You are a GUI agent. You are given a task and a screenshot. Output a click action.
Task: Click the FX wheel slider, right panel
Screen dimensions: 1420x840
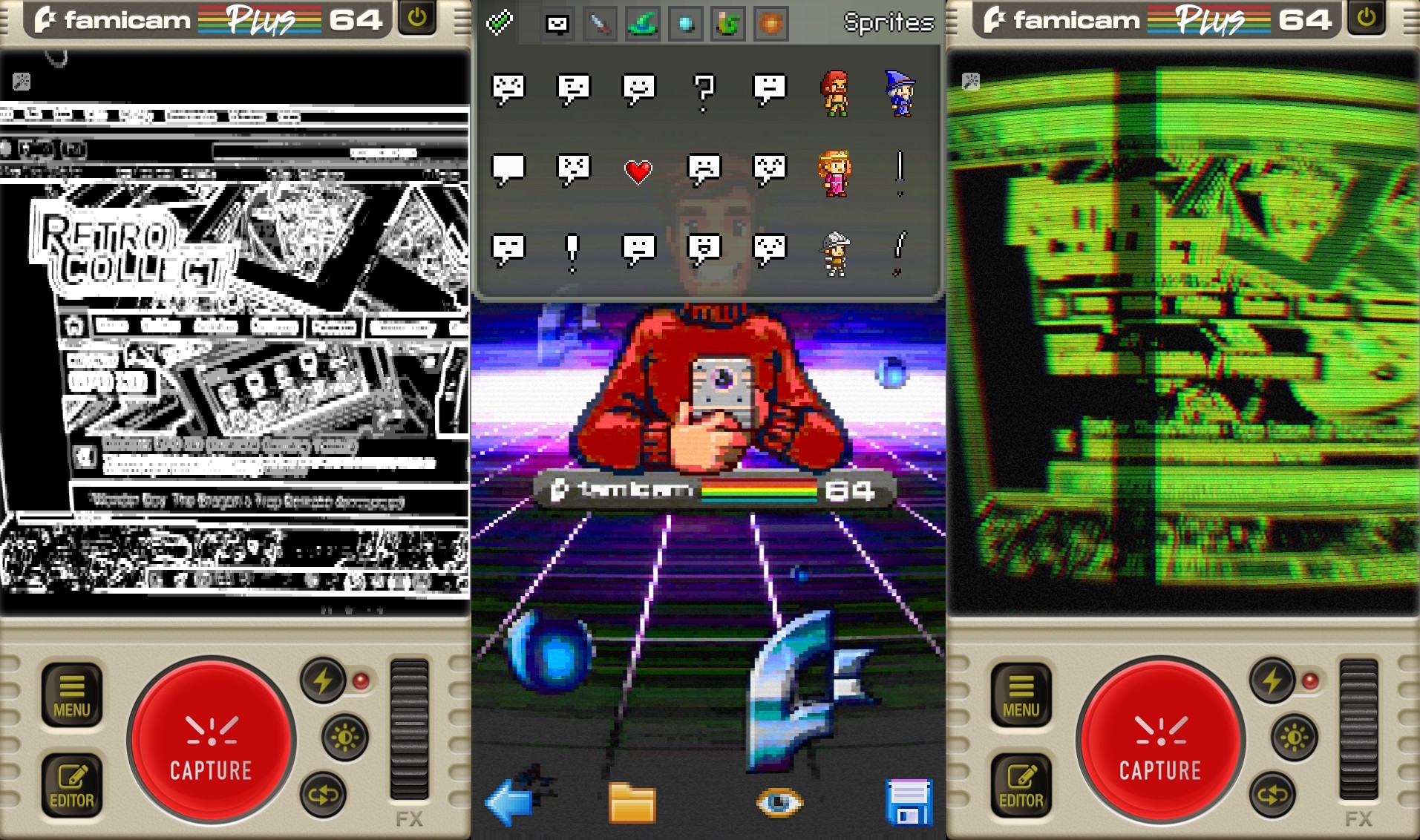pyautogui.click(x=1359, y=729)
